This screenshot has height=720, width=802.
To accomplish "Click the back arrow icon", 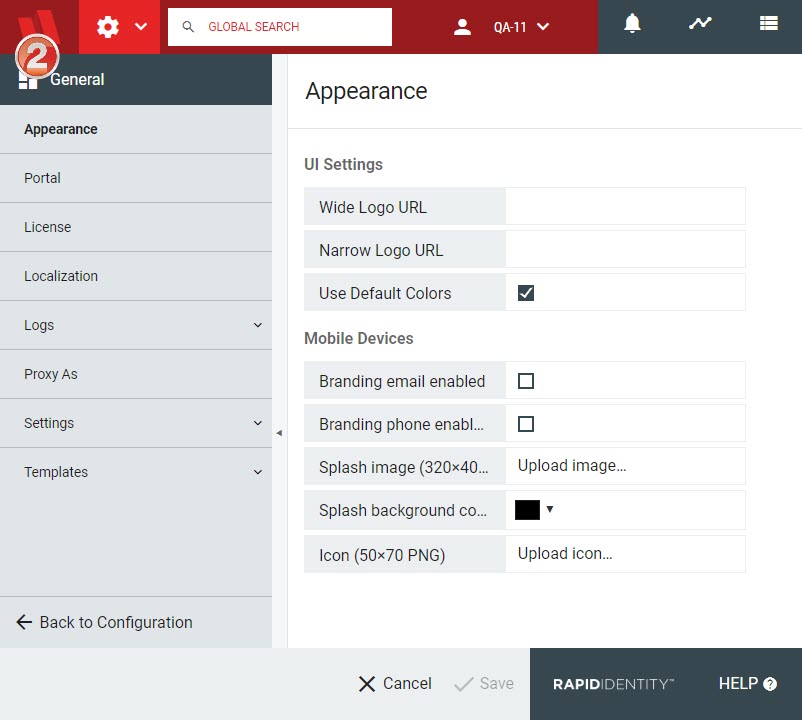I will [24, 622].
